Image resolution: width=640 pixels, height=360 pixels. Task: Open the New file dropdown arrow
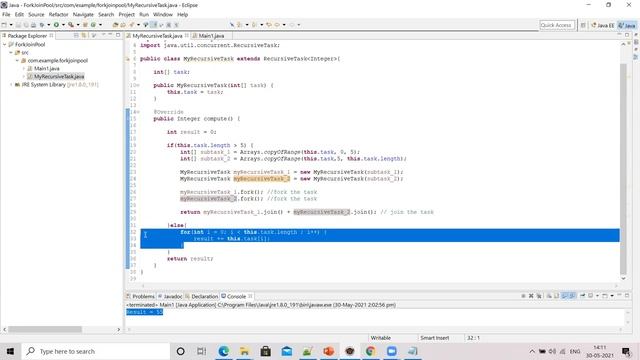pyautogui.click(x=11, y=25)
